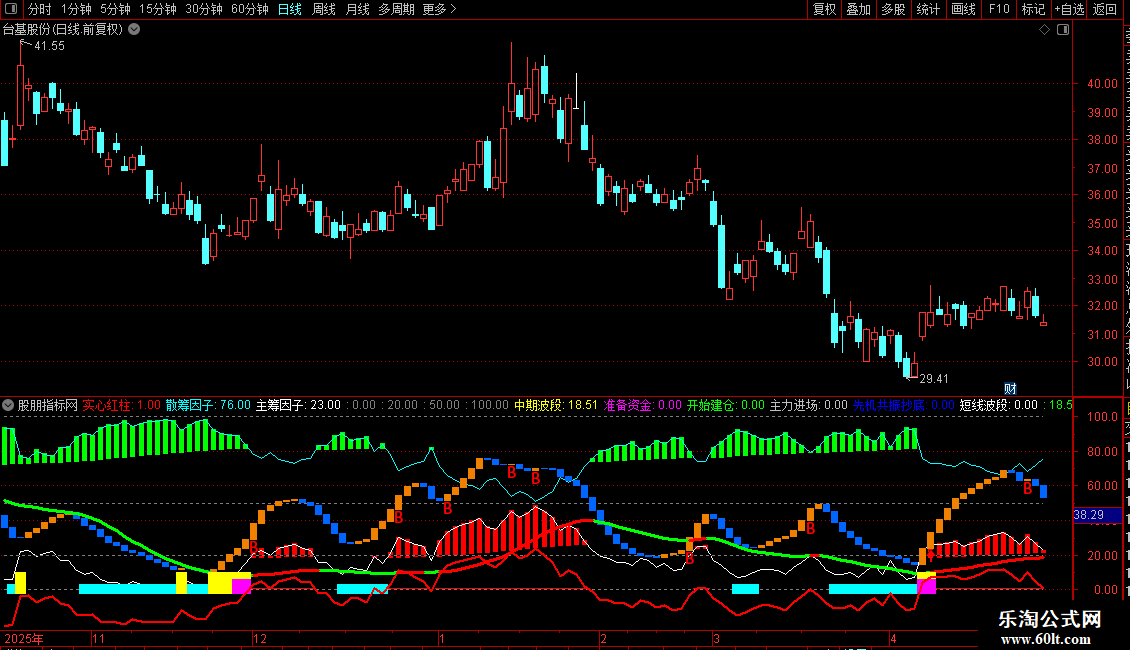
Task: Click the 40.00 price axis label
Action: click(1102, 84)
